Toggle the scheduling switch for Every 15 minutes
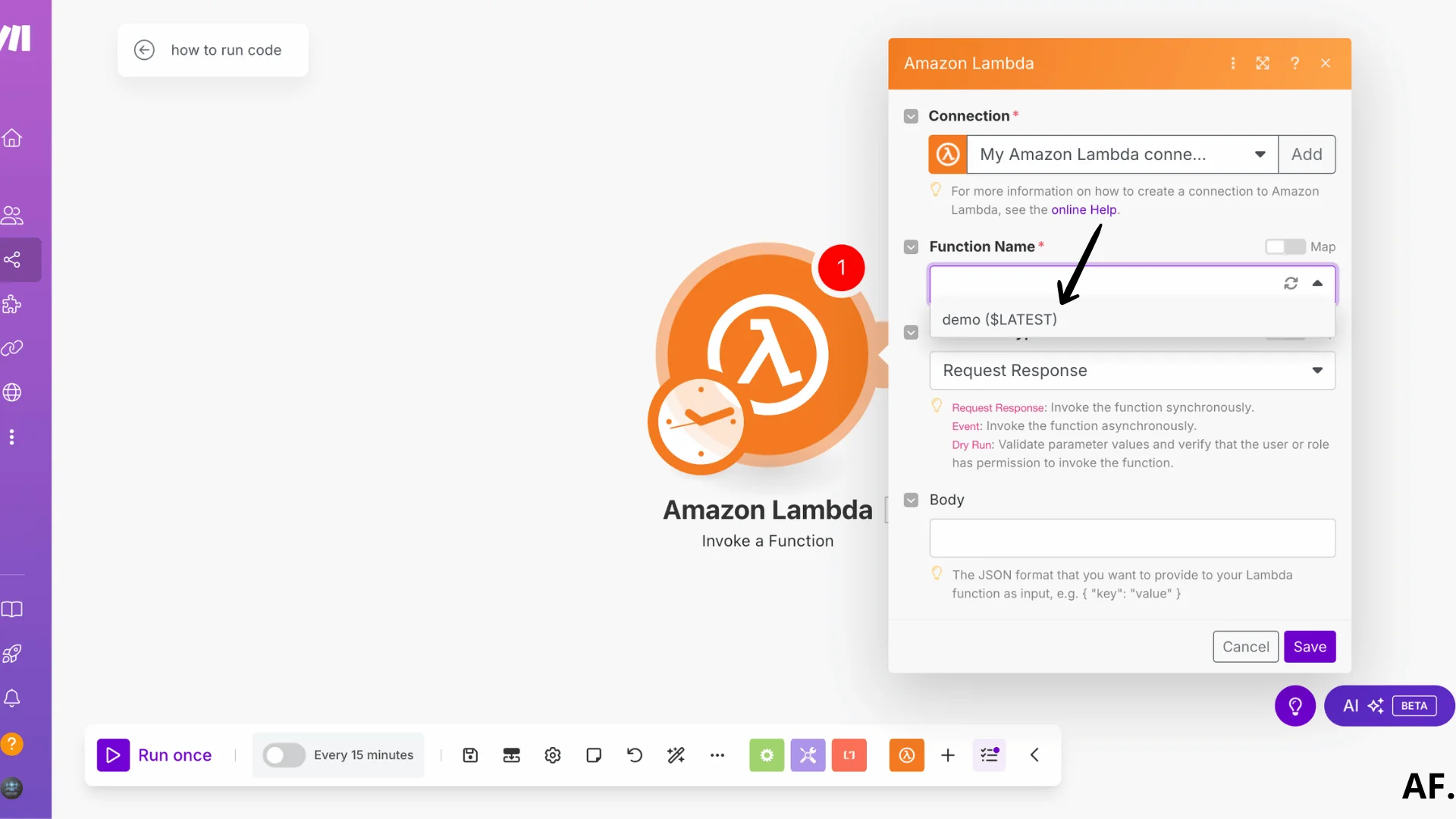The image size is (1456, 819). (284, 755)
